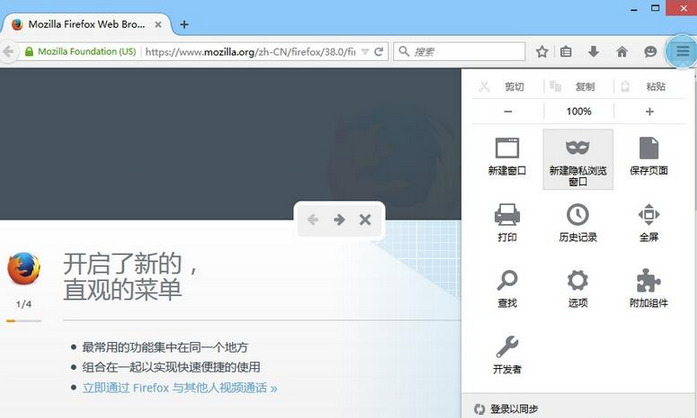Go to next tour step arrow
This screenshot has height=418, width=697.
339,219
